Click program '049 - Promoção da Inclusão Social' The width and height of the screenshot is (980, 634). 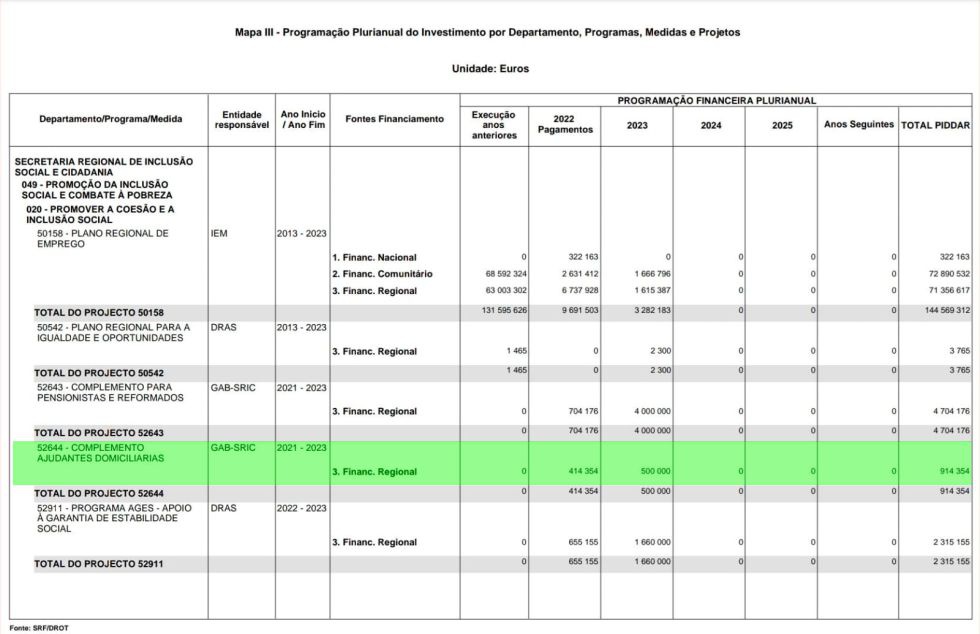(x=95, y=189)
